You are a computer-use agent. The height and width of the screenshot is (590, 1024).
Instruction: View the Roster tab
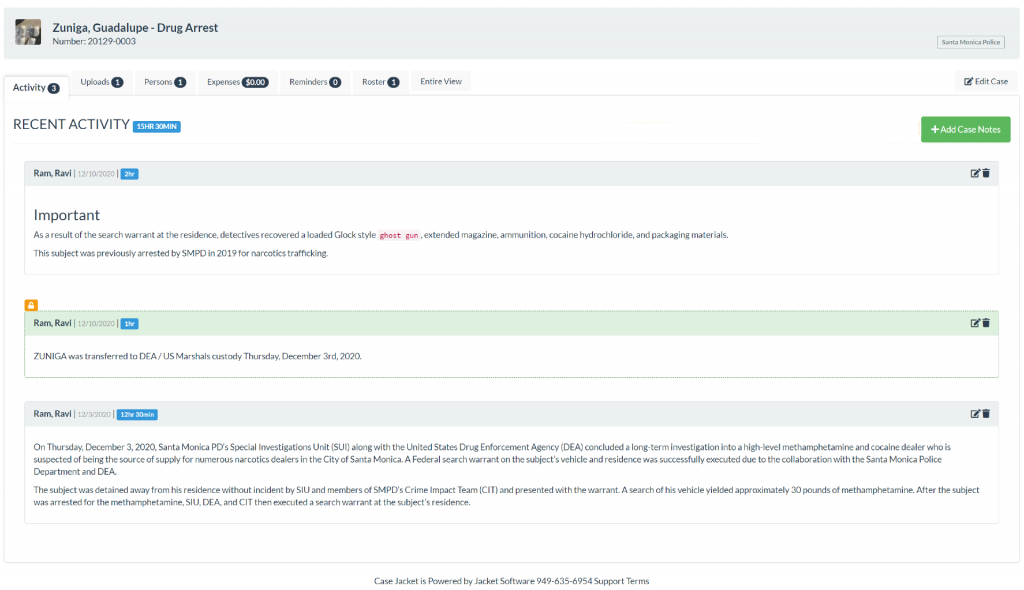tap(380, 82)
